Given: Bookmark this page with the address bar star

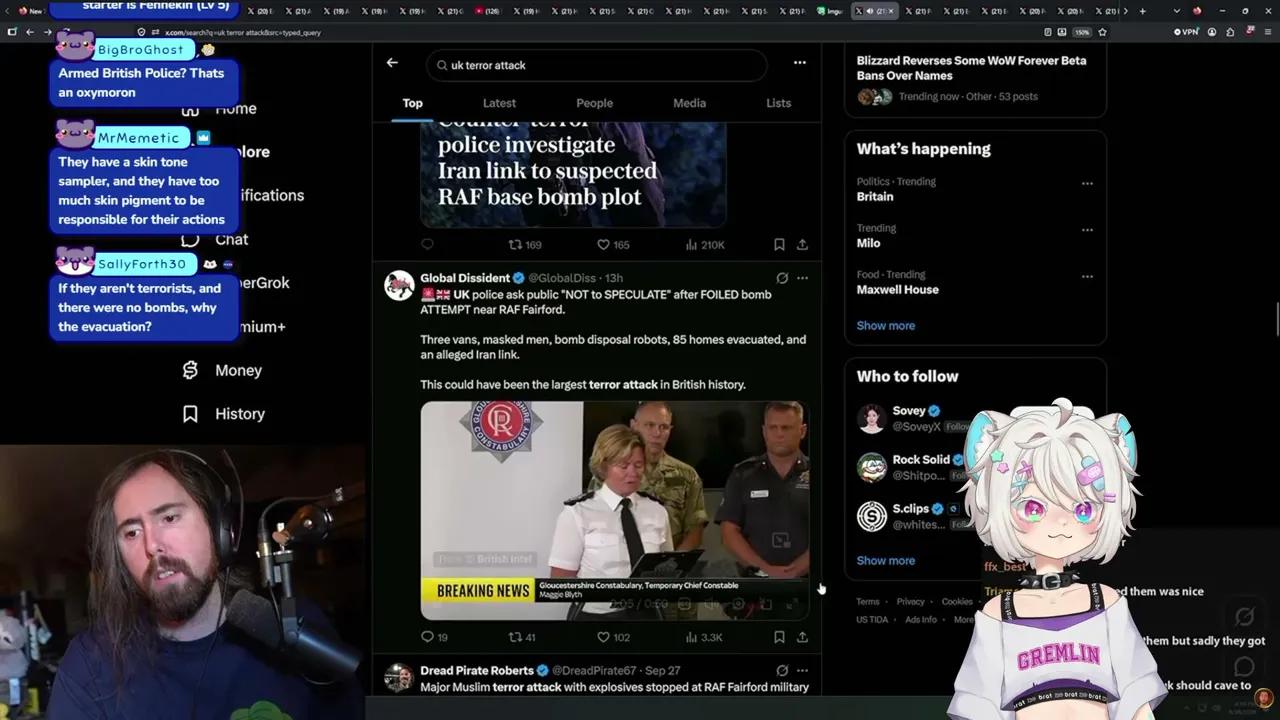Looking at the screenshot, I should [x=1102, y=32].
